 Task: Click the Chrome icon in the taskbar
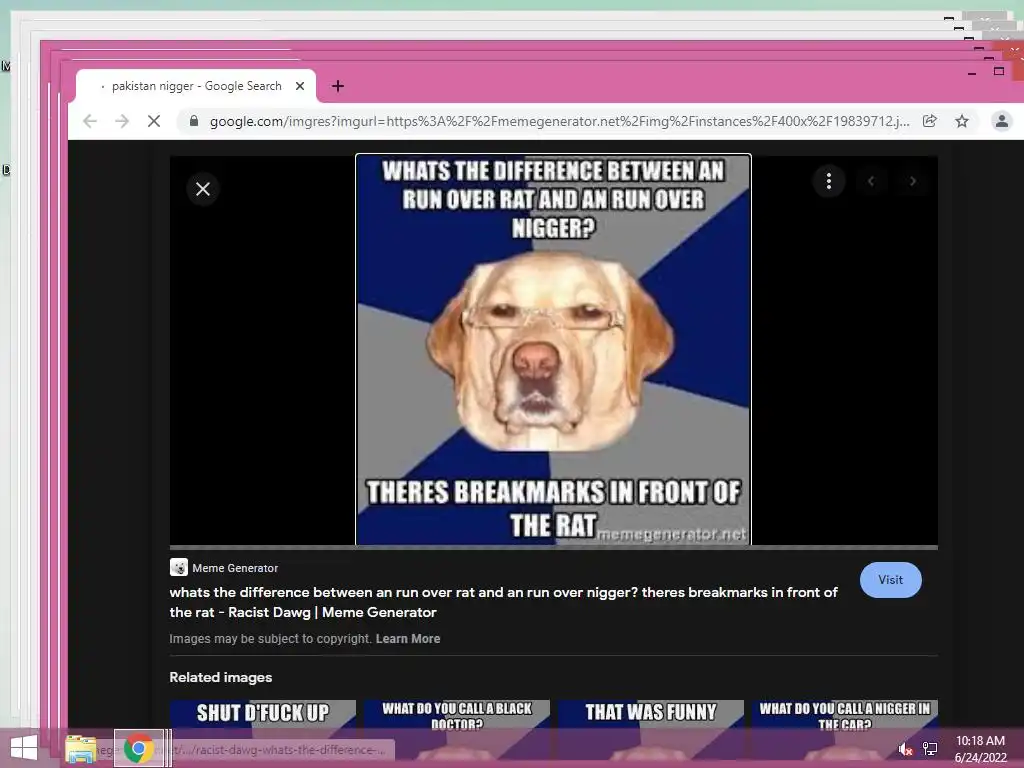pyautogui.click(x=138, y=748)
